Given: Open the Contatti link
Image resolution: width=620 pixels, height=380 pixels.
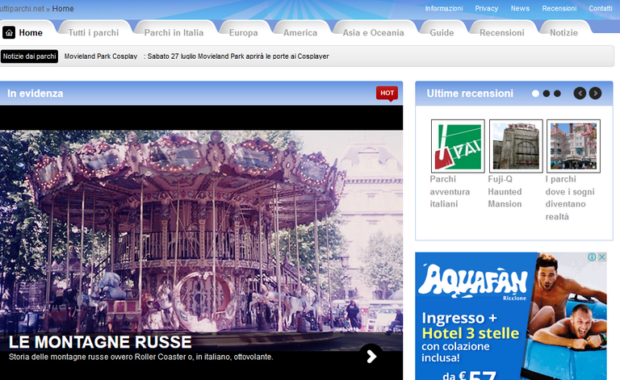Looking at the screenshot, I should coord(600,8).
